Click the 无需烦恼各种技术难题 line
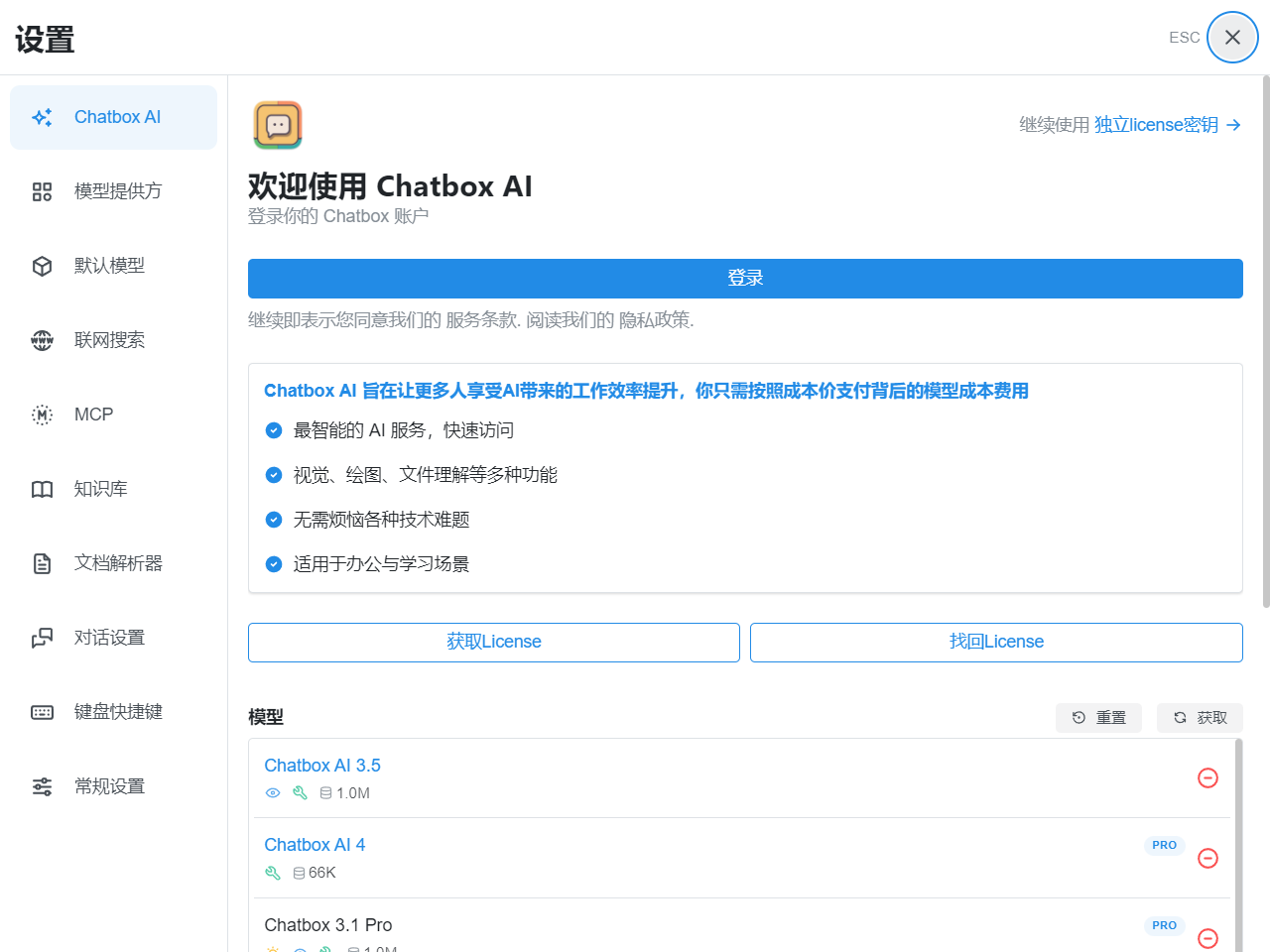This screenshot has height=952, width=1270. [382, 520]
